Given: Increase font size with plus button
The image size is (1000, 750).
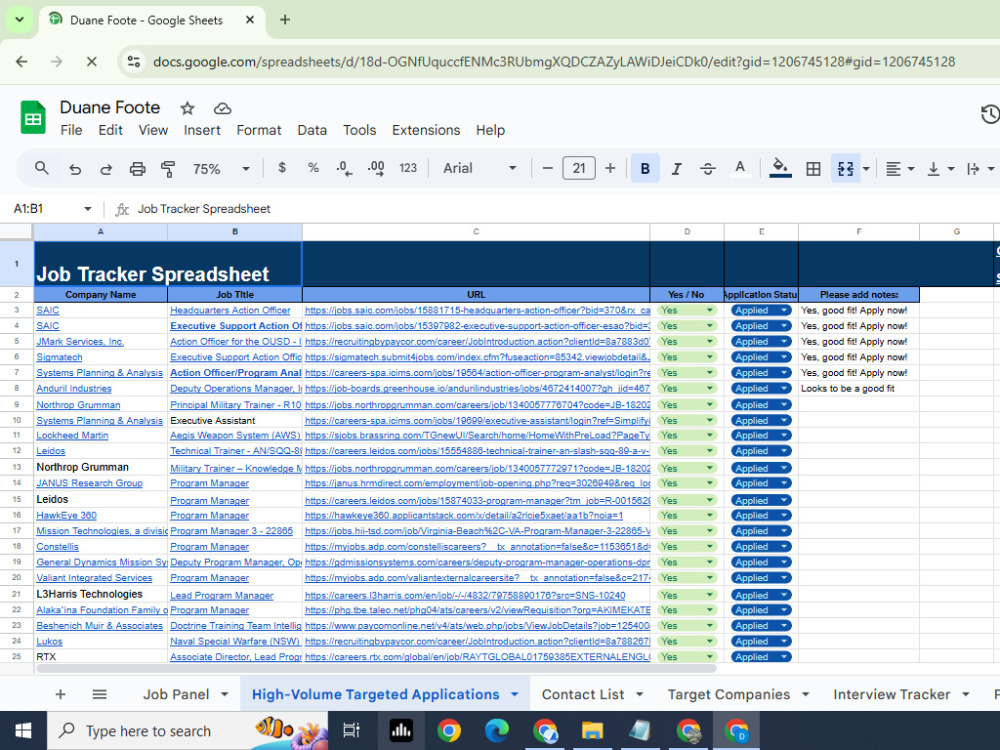Looking at the screenshot, I should click(x=610, y=168).
